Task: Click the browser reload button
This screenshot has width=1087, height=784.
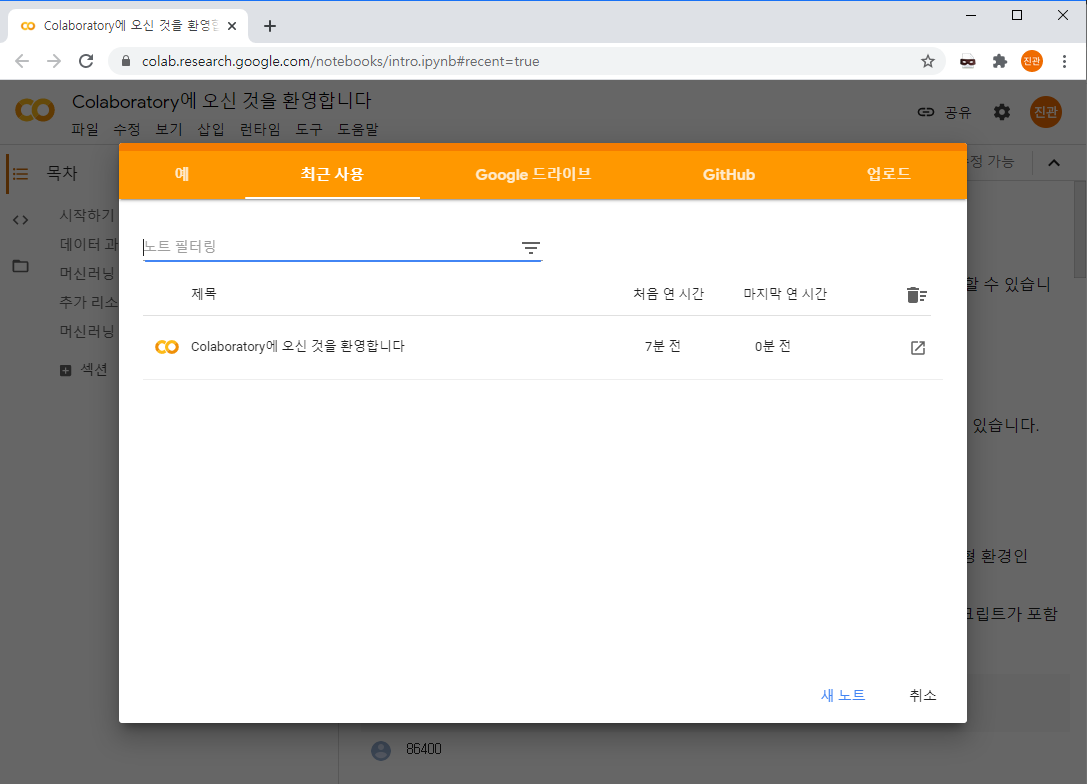Action: click(86, 61)
